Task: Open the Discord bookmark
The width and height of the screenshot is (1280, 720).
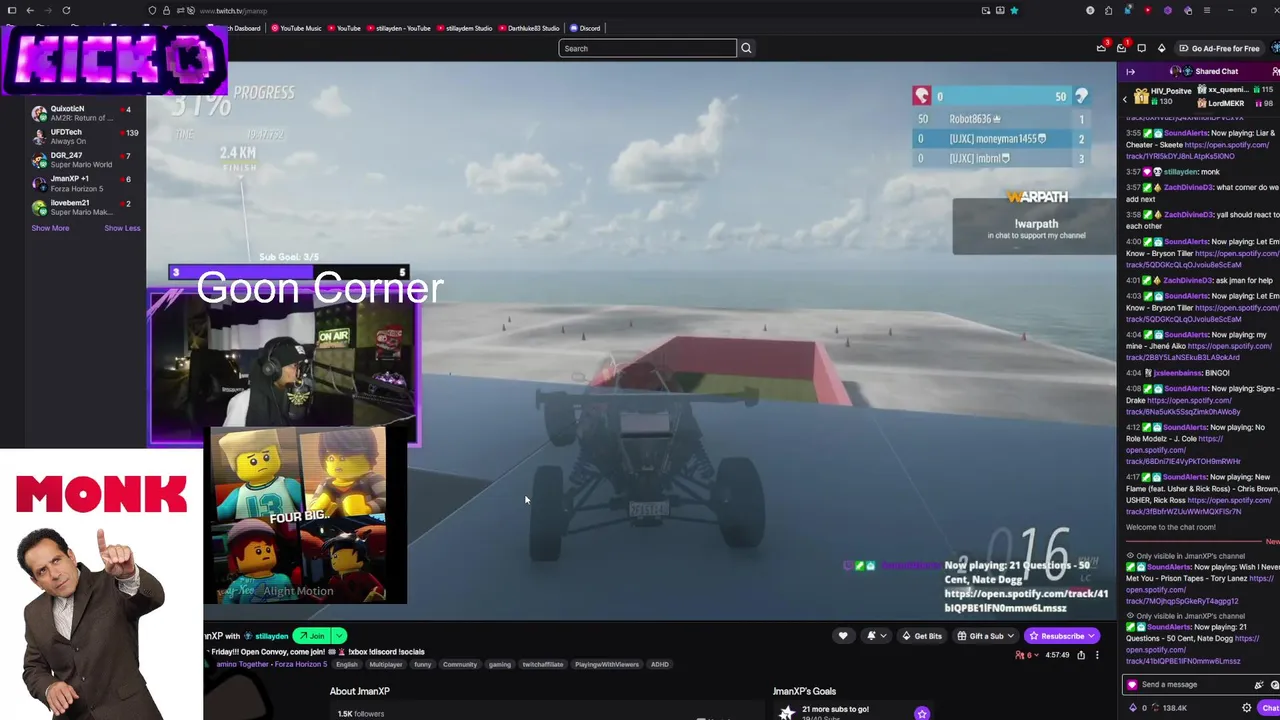Action: tap(585, 28)
